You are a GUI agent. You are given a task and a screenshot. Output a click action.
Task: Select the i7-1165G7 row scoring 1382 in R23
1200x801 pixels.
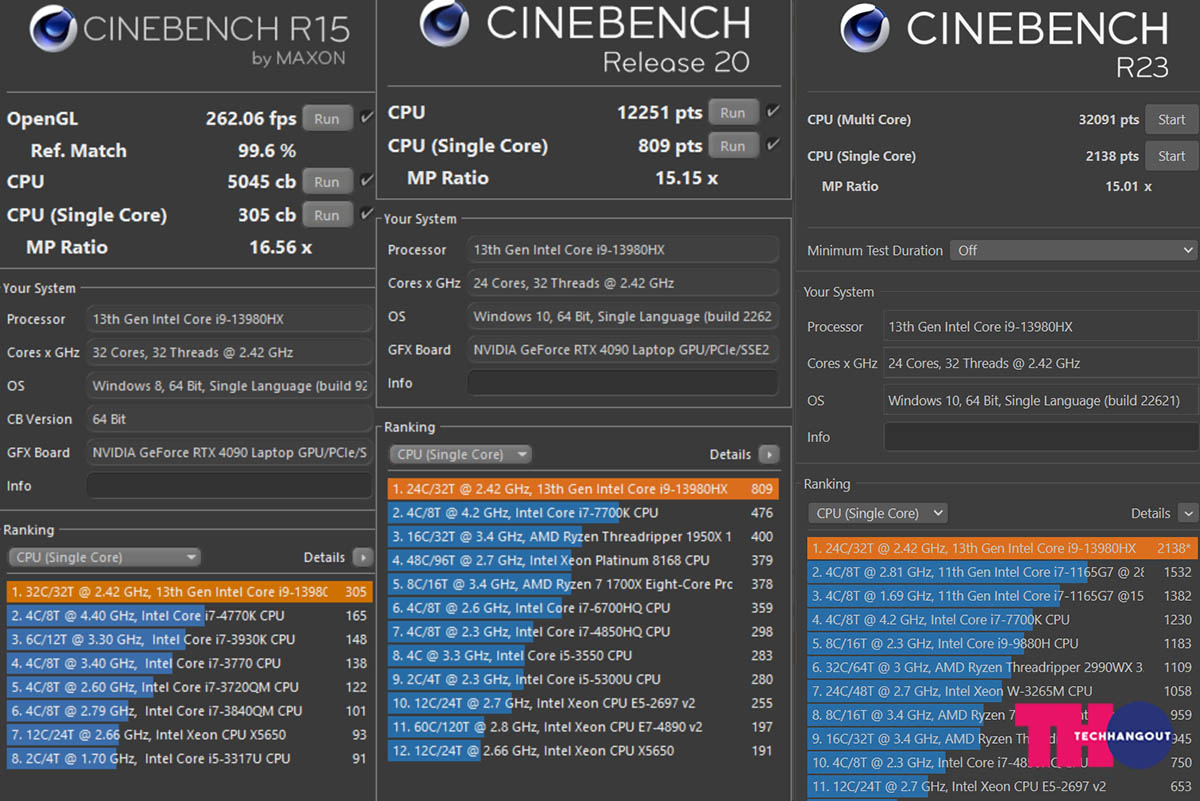pos(1002,596)
